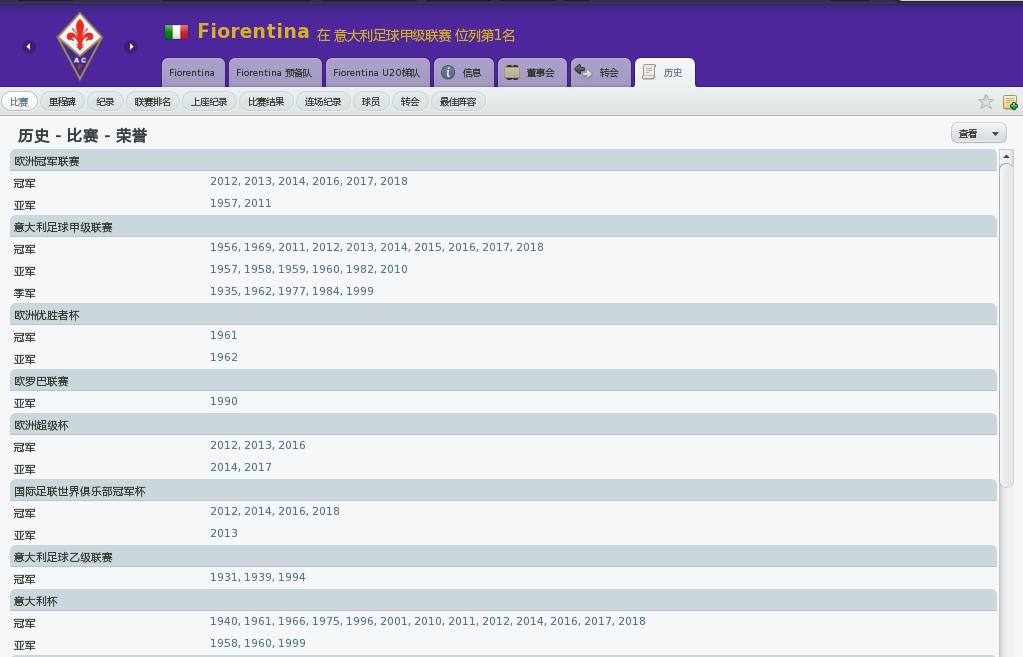Click 欧洲优胜者杯 section header

tap(503, 315)
